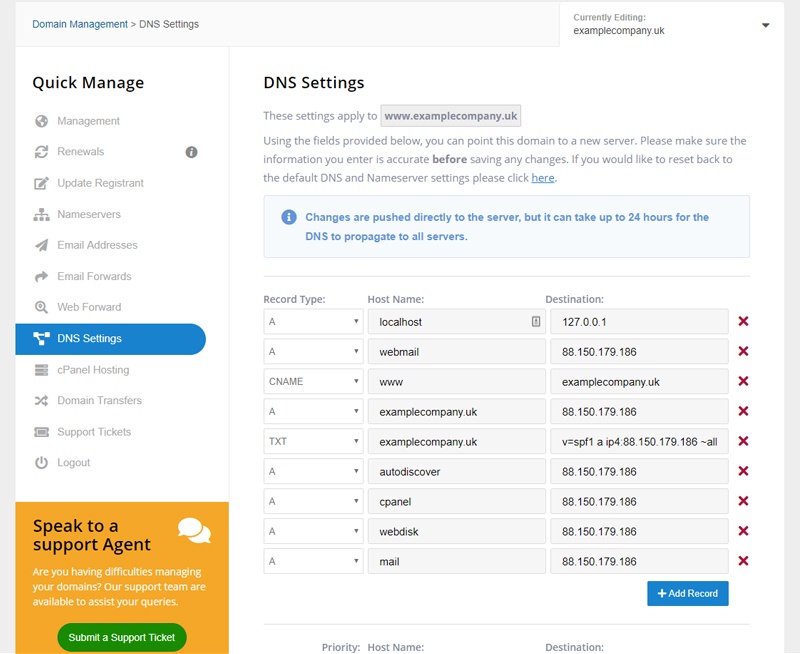Screen dimensions: 800x654
Task: Open the TXT record type dropdown
Action: tap(313, 441)
